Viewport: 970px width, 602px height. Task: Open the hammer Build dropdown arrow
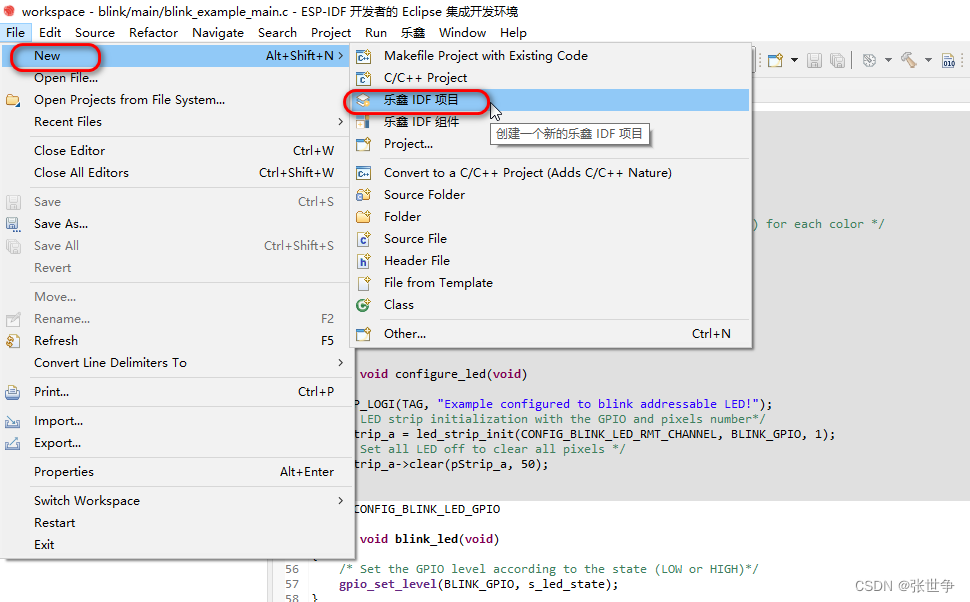928,60
